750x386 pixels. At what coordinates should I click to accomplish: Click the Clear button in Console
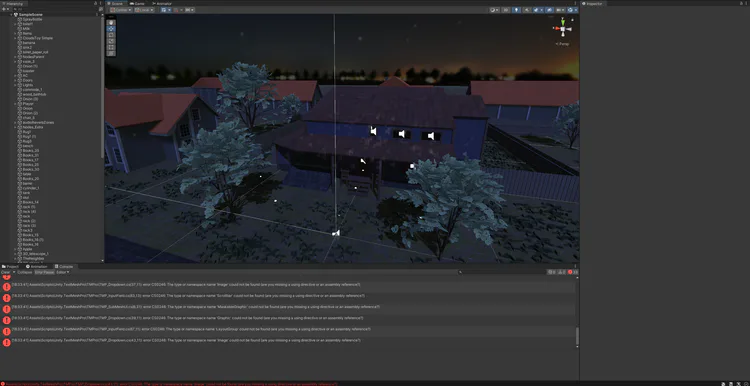tap(6, 272)
